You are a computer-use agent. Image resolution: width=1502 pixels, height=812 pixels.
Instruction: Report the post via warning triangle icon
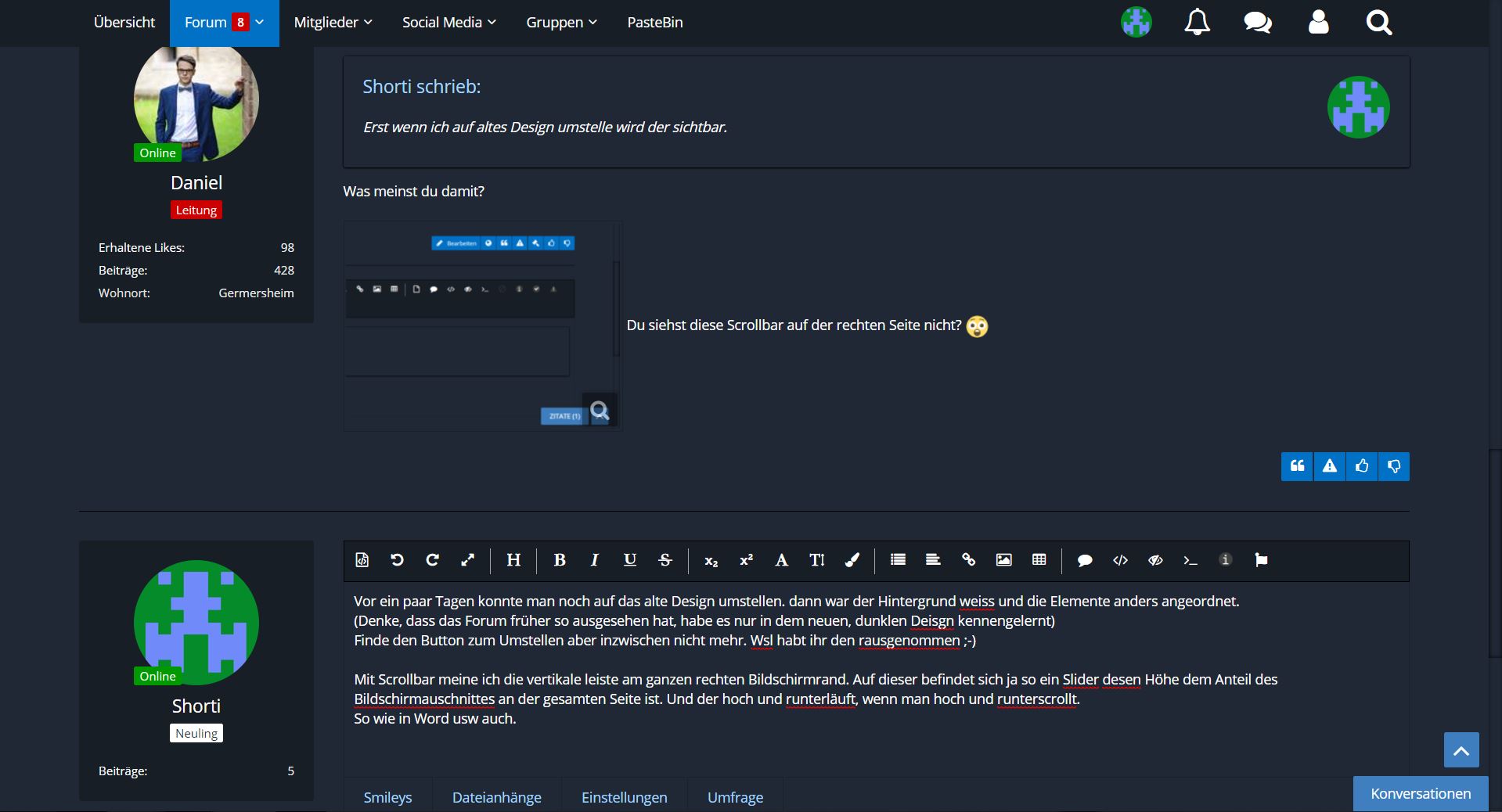(x=1329, y=466)
